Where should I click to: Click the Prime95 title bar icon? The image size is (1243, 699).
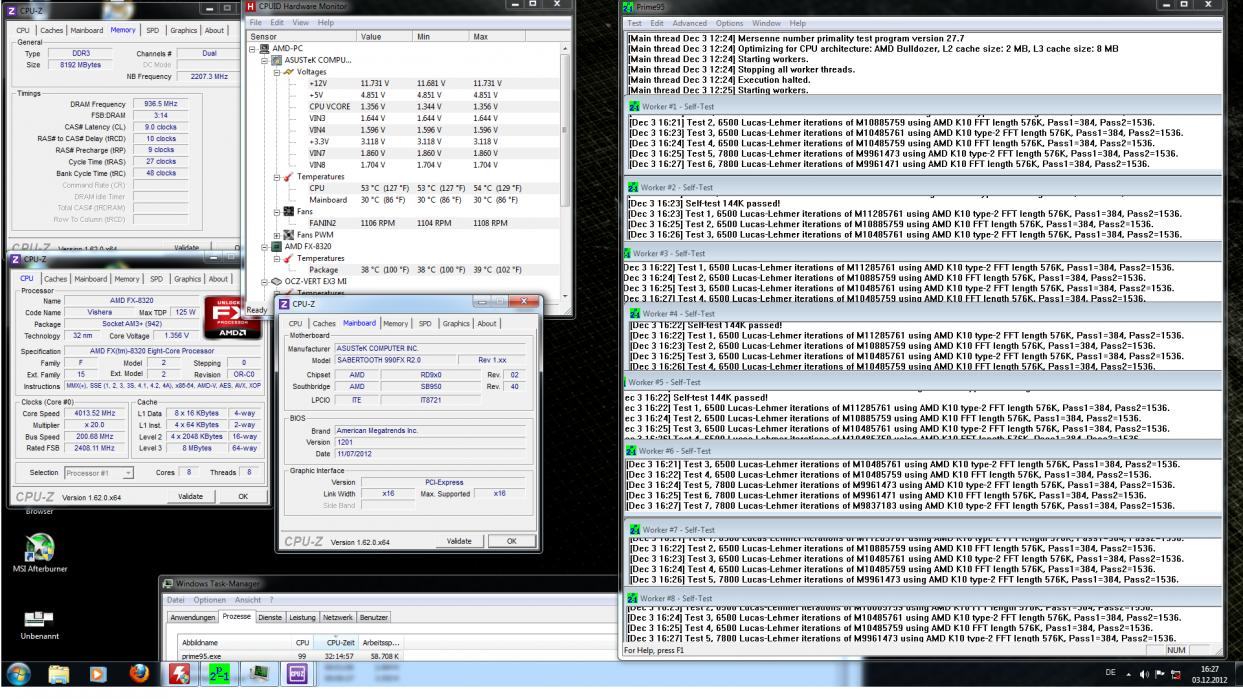pyautogui.click(x=628, y=6)
